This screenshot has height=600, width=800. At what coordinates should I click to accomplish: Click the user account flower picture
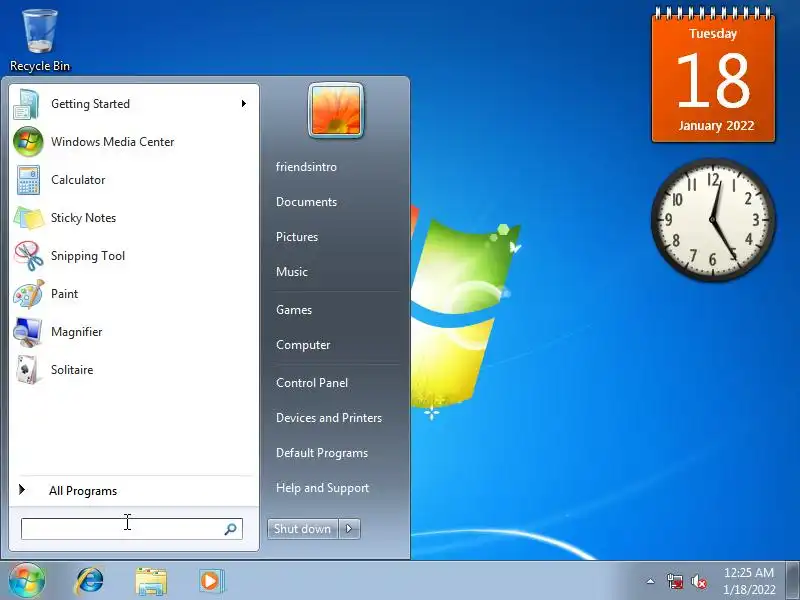pos(336,111)
